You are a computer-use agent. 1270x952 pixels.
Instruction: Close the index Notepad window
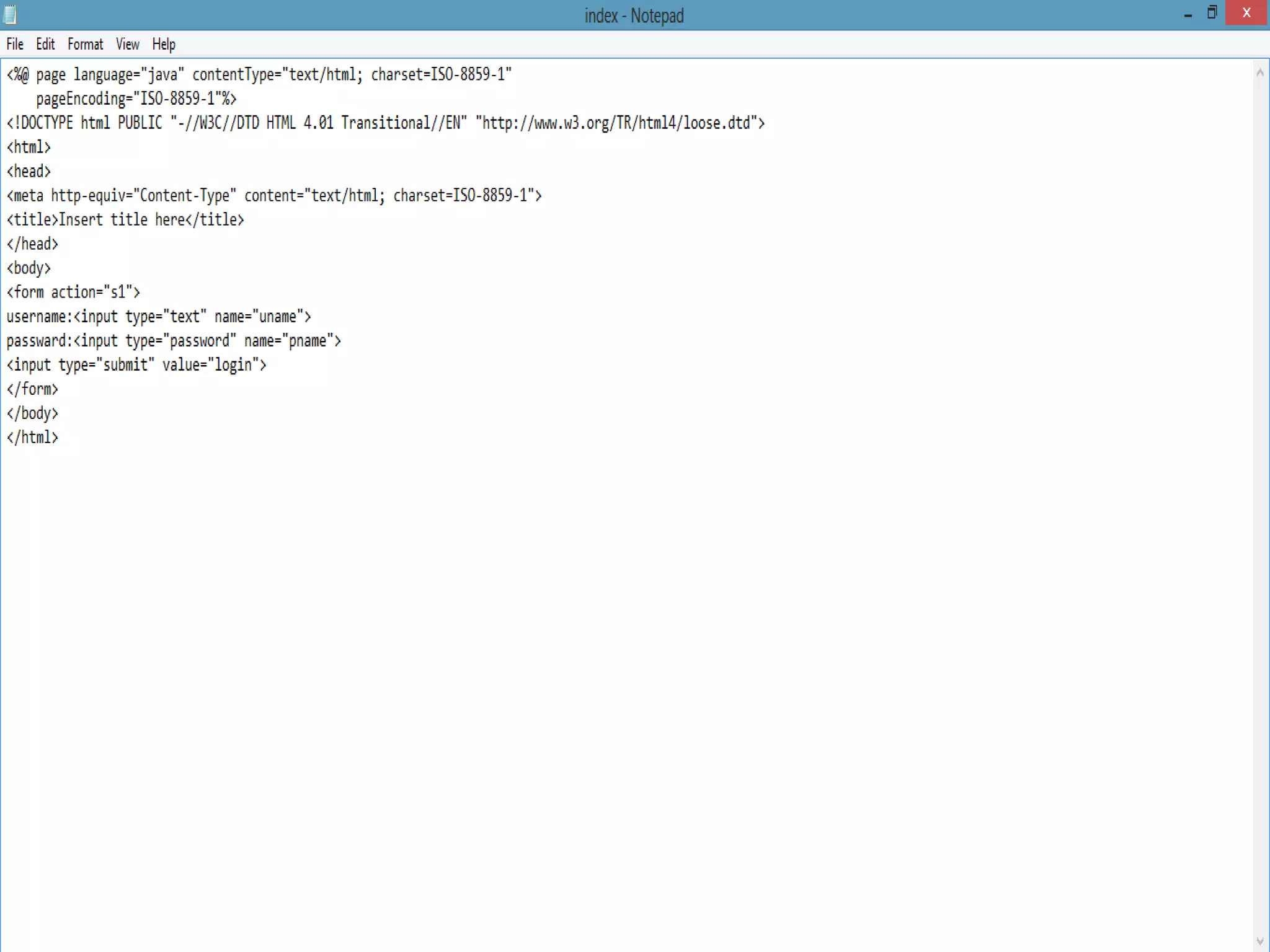pos(1246,13)
